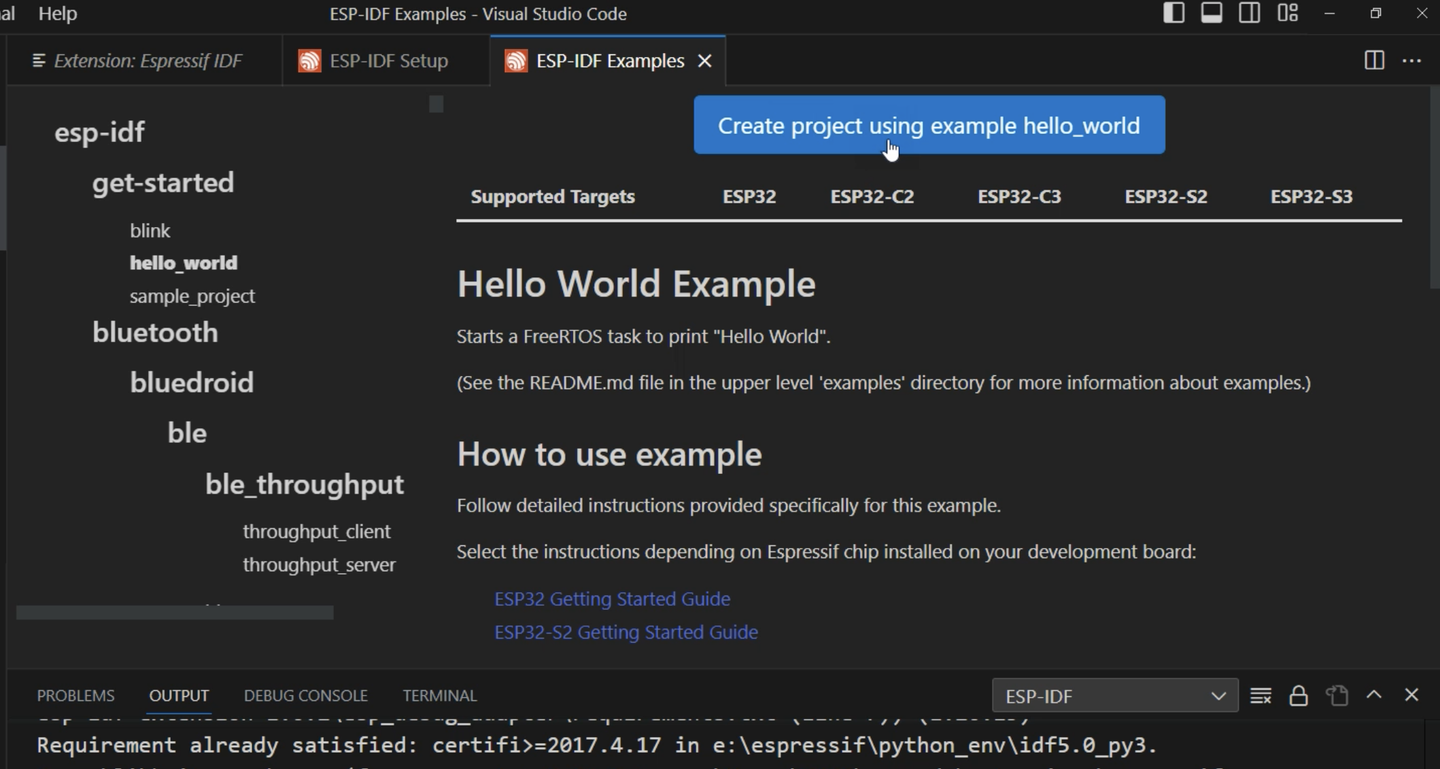This screenshot has height=769, width=1440.
Task: Open the Customize Layout control
Action: (1288, 13)
